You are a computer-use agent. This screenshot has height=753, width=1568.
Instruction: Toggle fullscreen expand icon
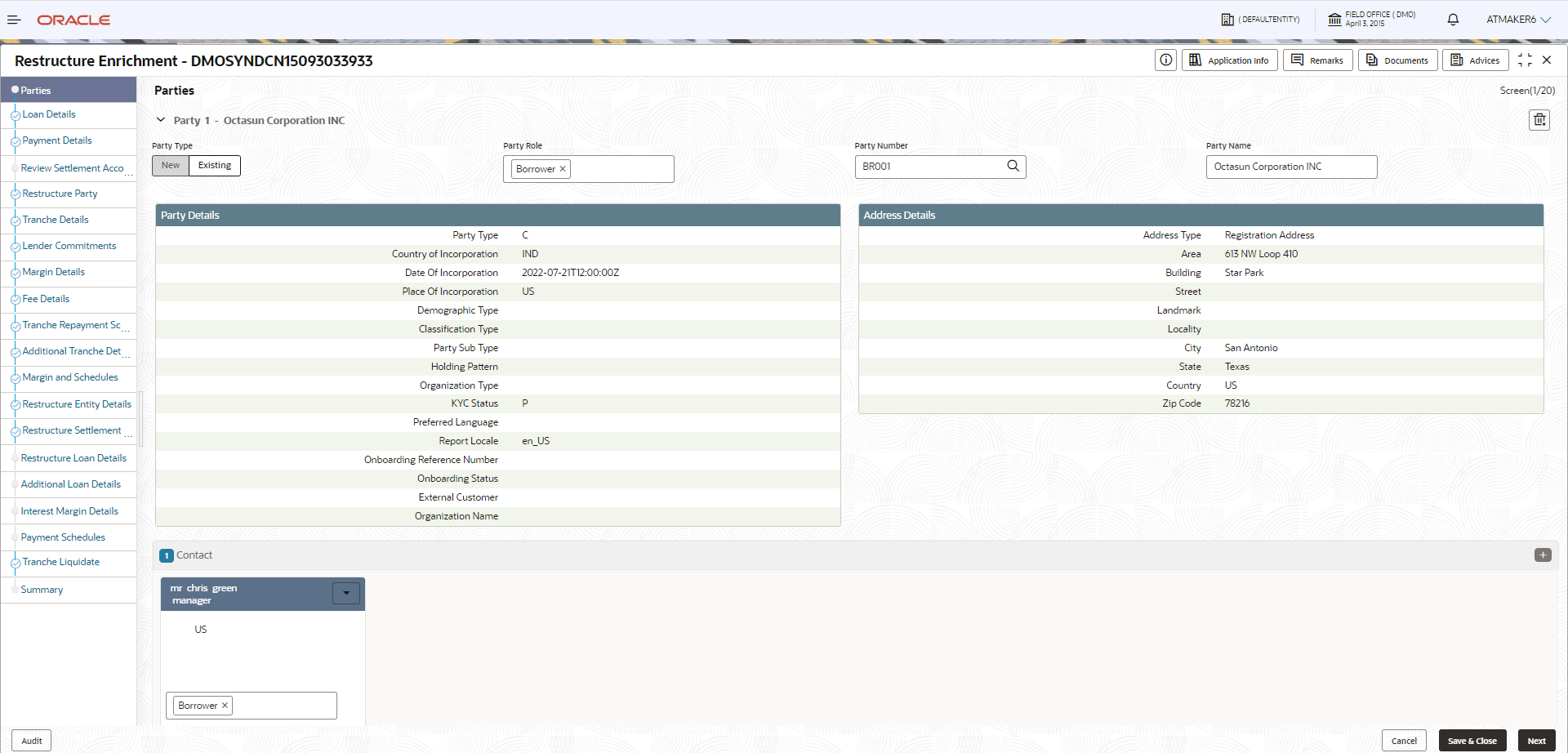pos(1525,60)
